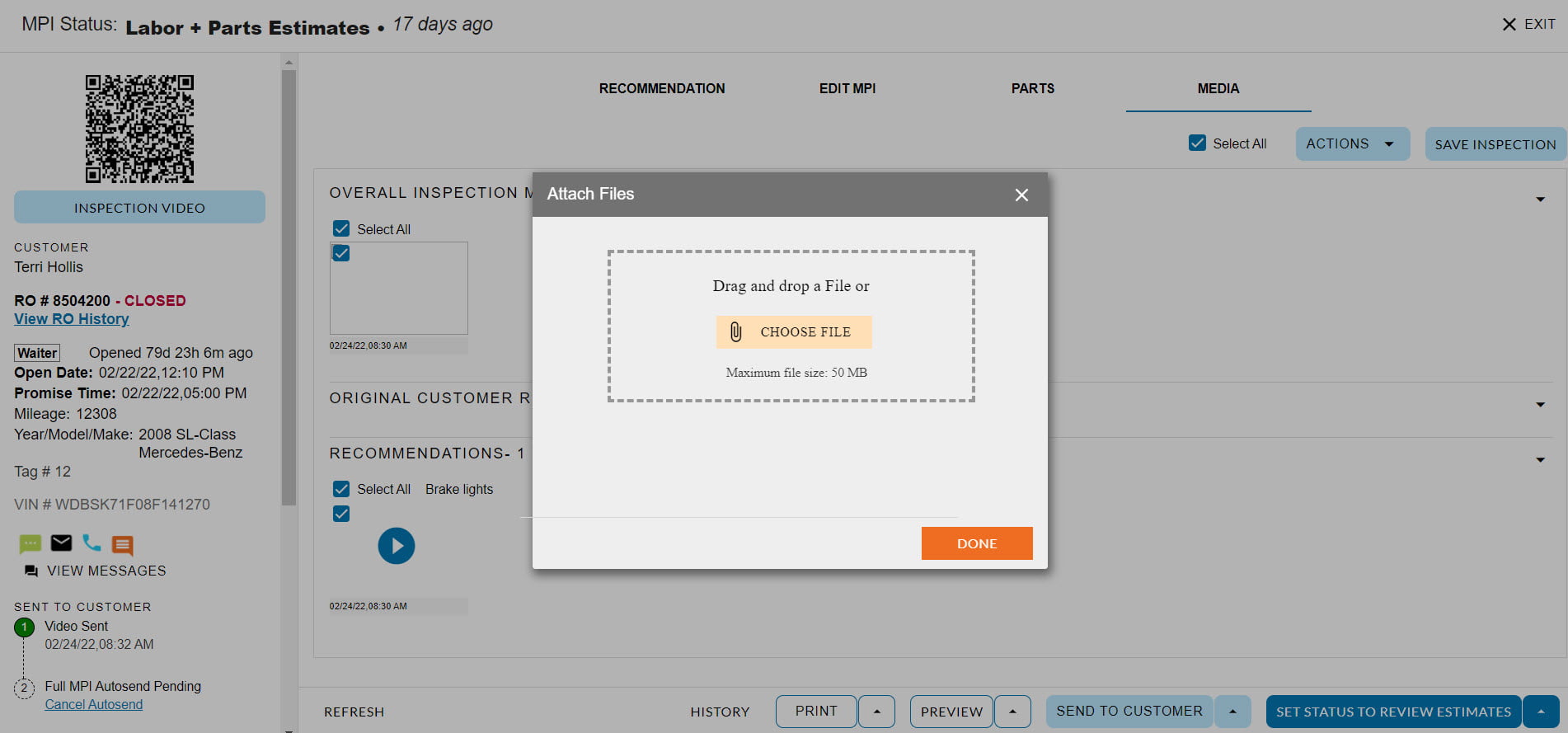The height and width of the screenshot is (733, 1568).
Task: Open the Actions dropdown
Action: pyautogui.click(x=1352, y=143)
